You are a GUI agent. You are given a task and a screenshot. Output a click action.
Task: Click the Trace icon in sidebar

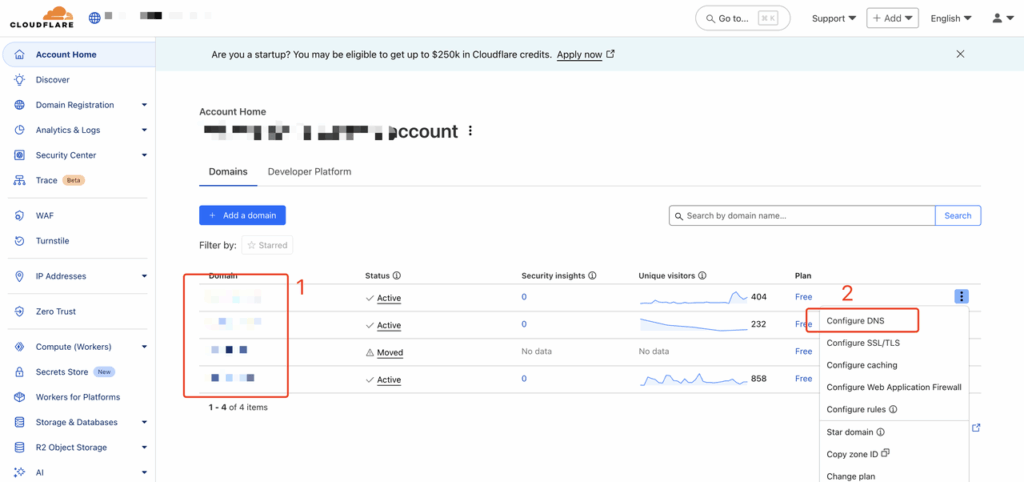[20, 180]
